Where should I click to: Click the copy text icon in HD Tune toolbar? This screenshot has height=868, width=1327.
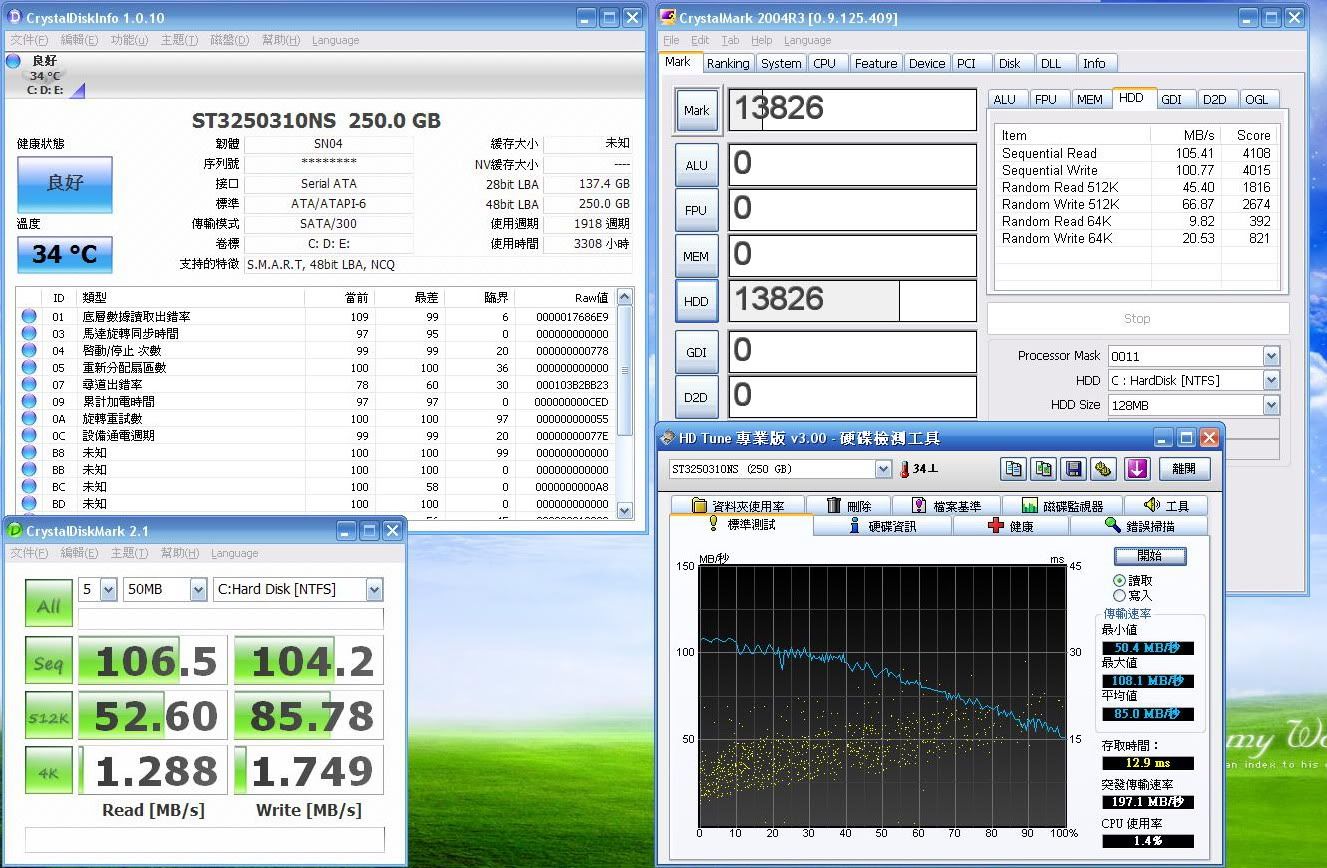[x=1014, y=469]
